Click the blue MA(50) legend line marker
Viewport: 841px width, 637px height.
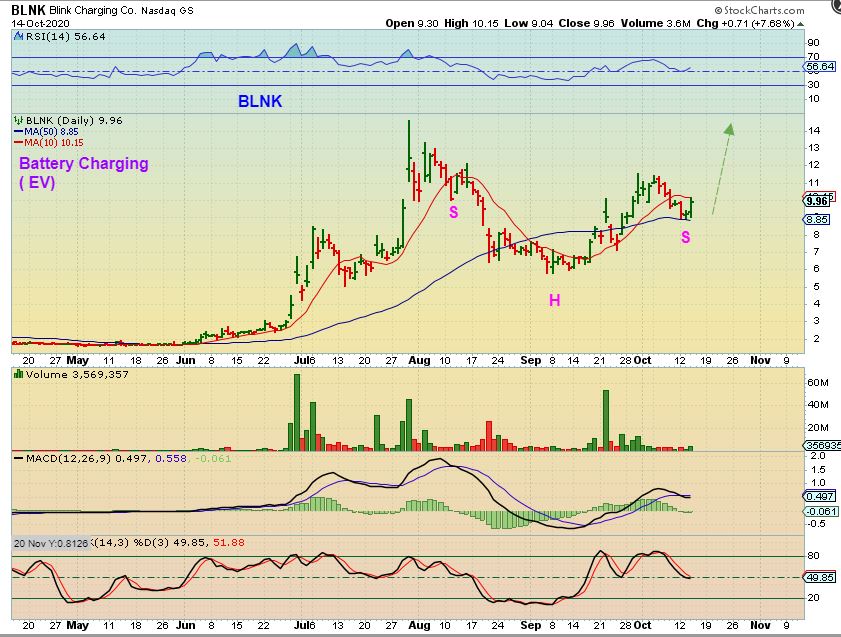coord(19,132)
